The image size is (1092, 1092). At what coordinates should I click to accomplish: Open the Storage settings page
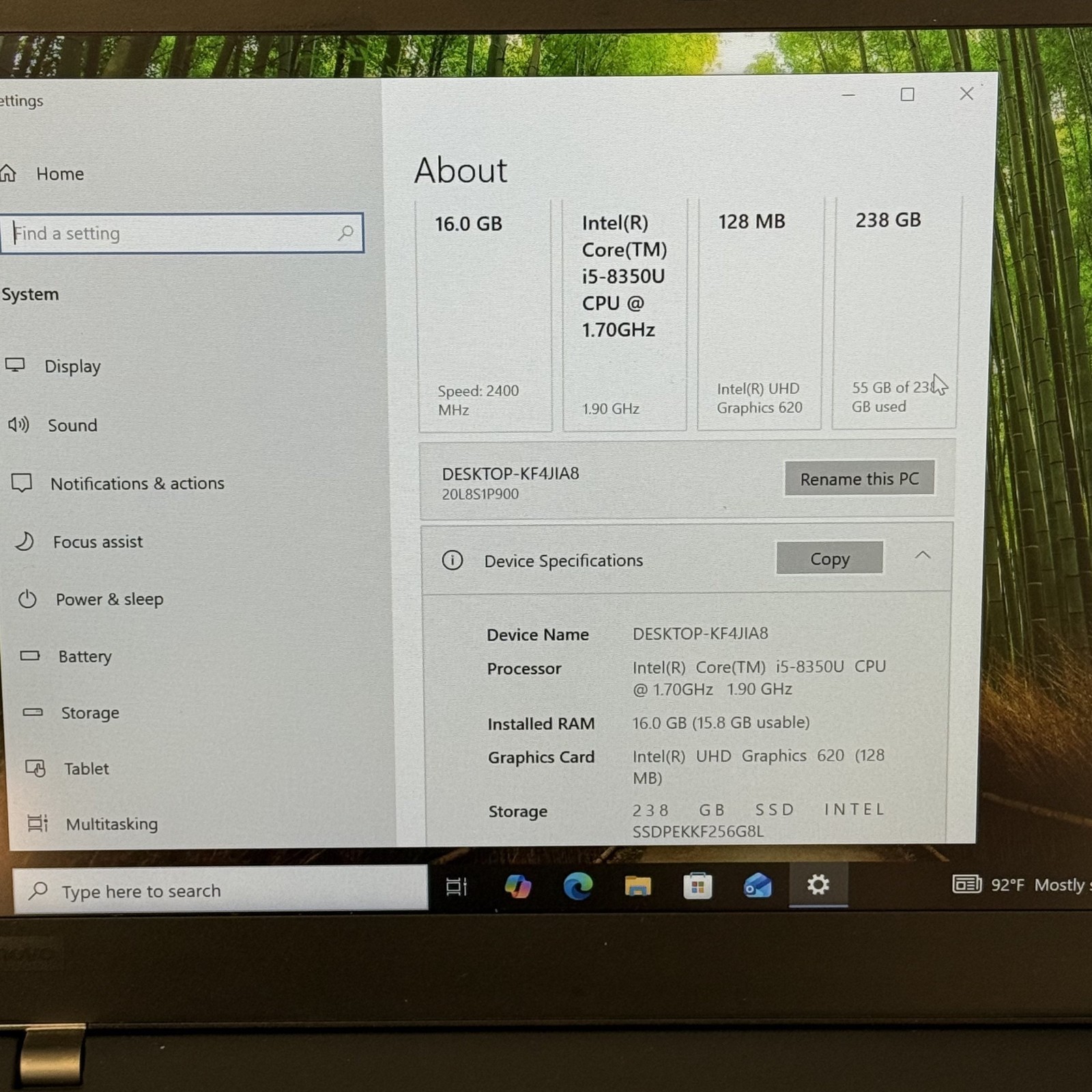coord(90,713)
